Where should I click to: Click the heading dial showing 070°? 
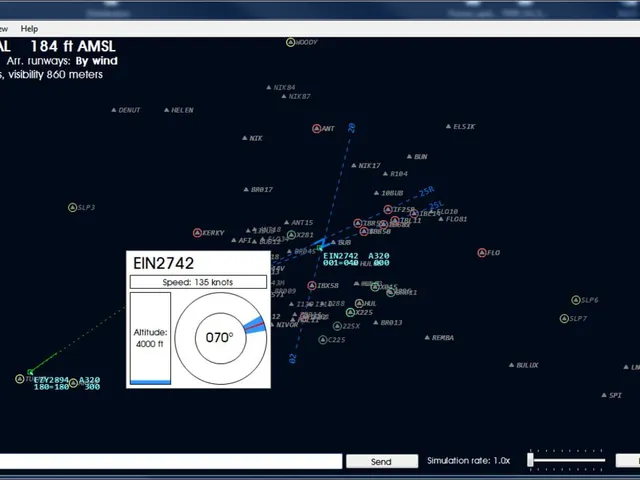220,338
